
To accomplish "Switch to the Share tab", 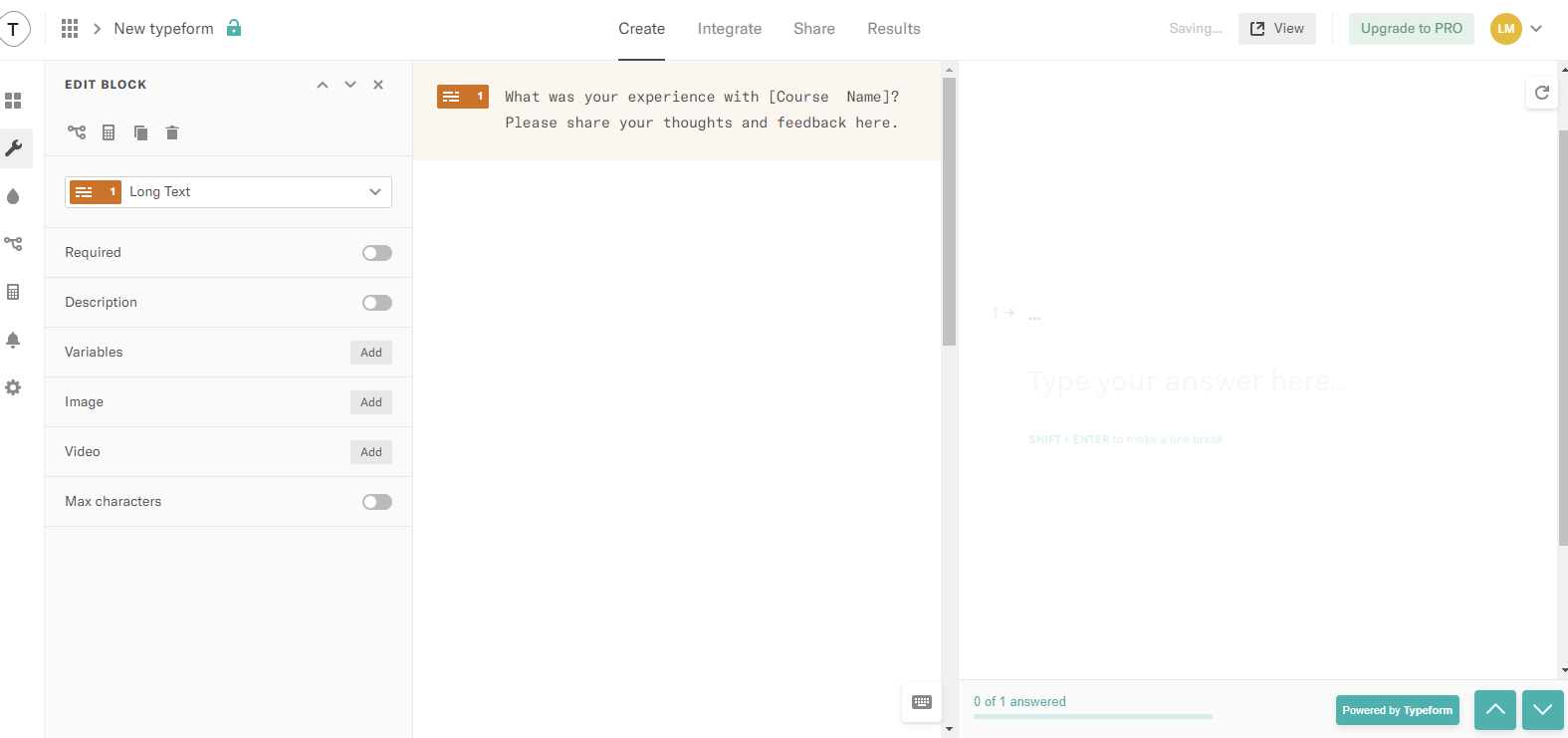I will point(814,29).
